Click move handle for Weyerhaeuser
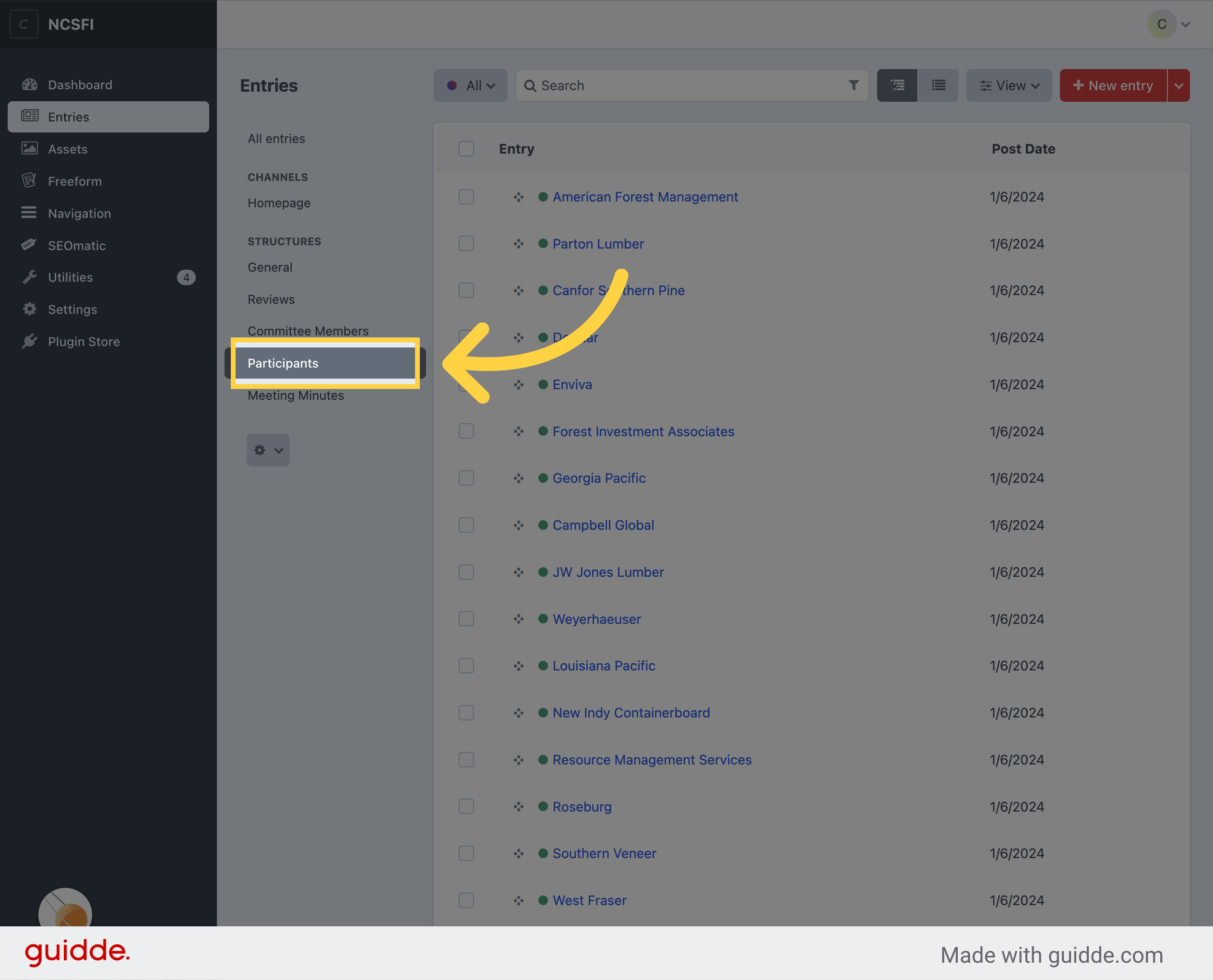This screenshot has width=1213, height=980. click(519, 619)
